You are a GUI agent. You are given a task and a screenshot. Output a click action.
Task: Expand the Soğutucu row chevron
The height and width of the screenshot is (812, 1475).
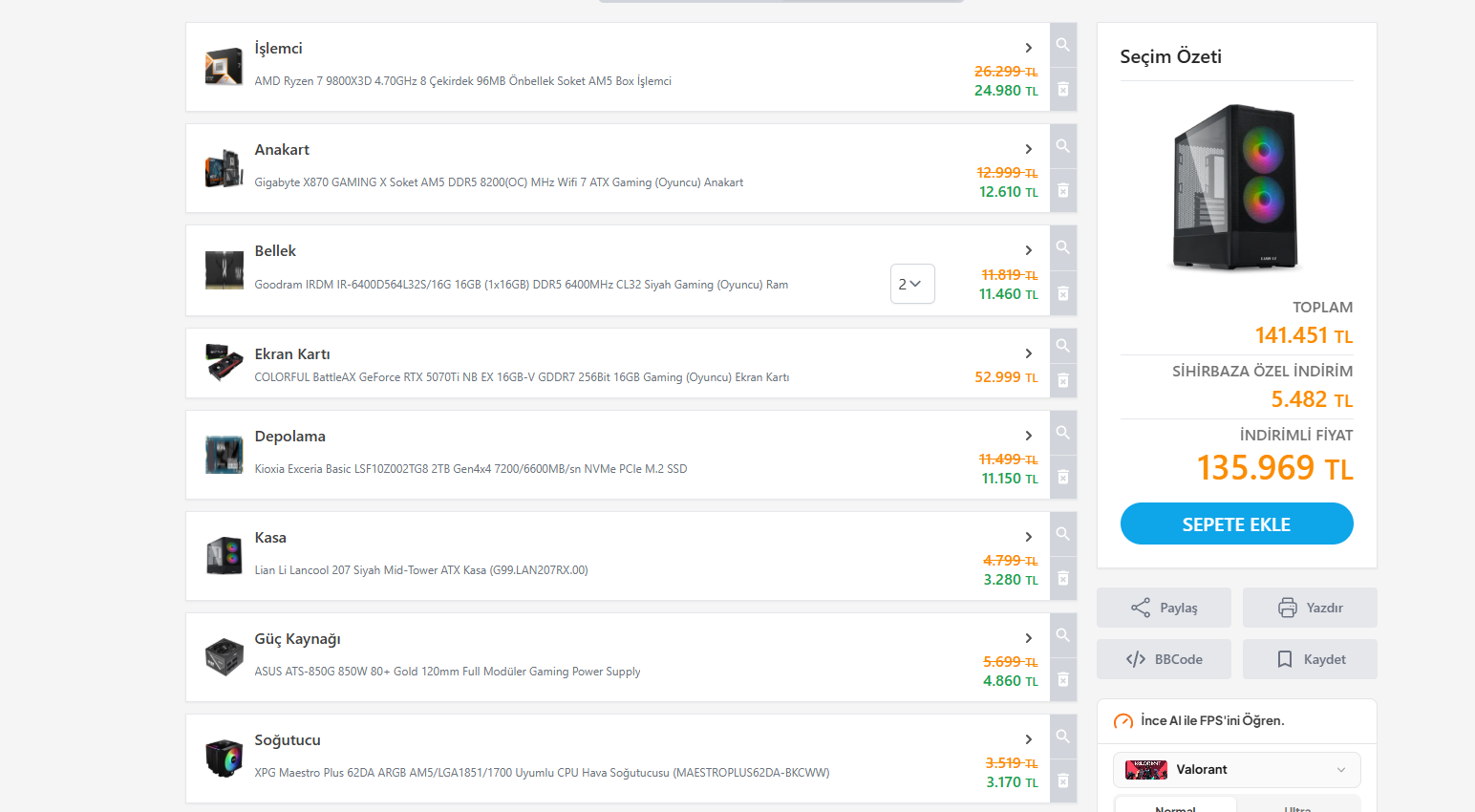click(x=1029, y=739)
